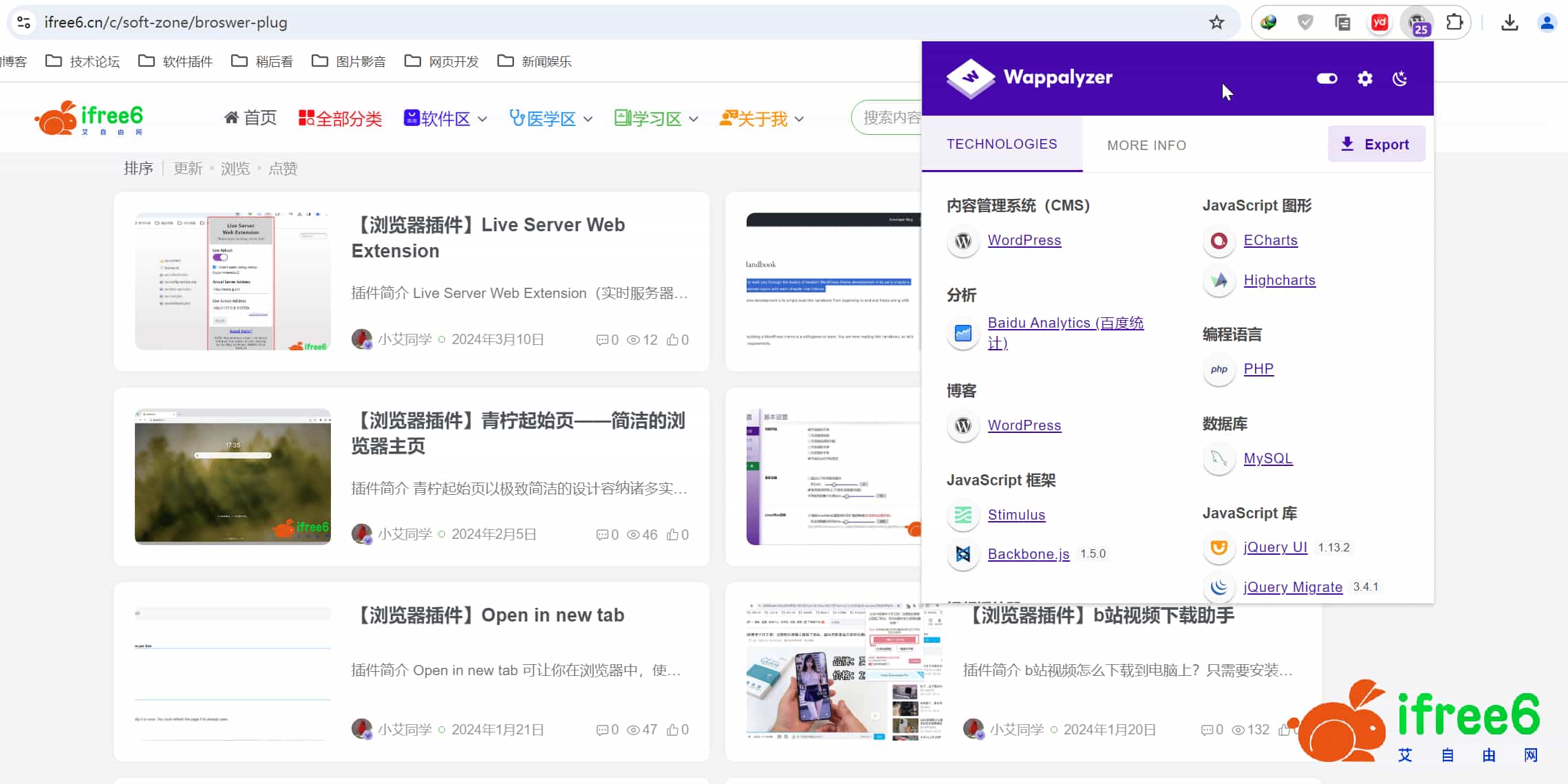The image size is (1568, 784).
Task: Switch to the MORE INFO tab
Action: tap(1146, 145)
